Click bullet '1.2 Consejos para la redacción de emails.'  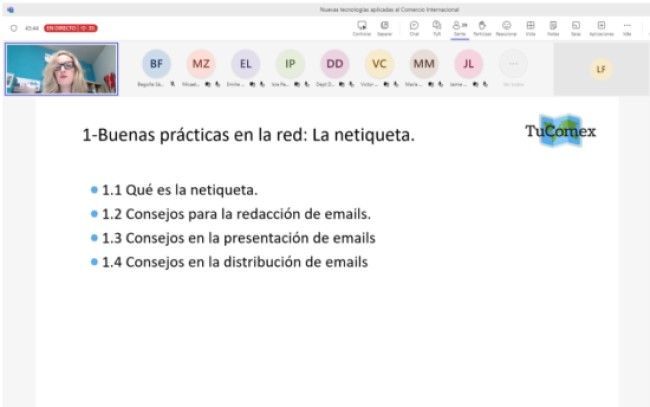236,214
